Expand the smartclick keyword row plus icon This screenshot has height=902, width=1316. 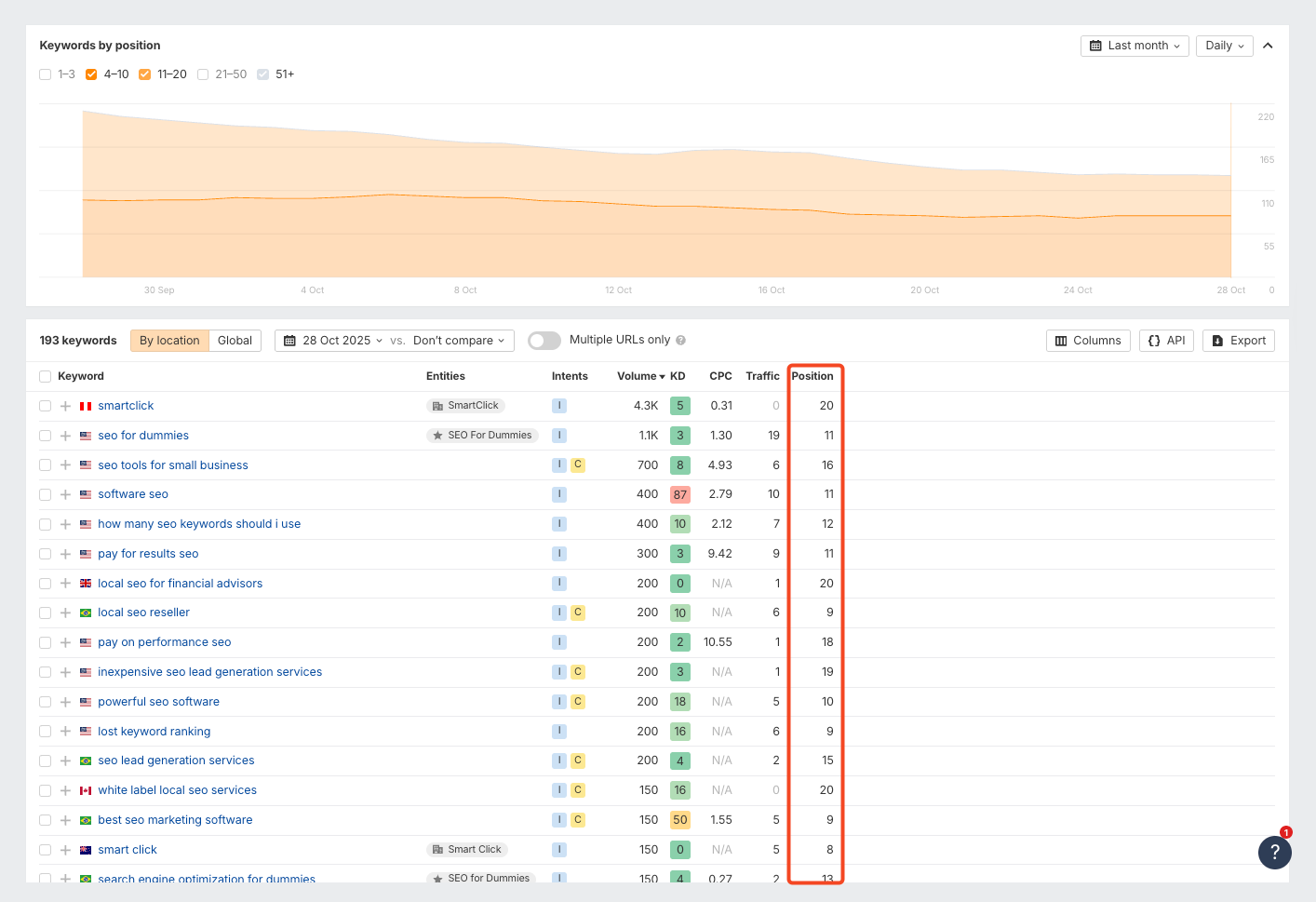click(65, 406)
